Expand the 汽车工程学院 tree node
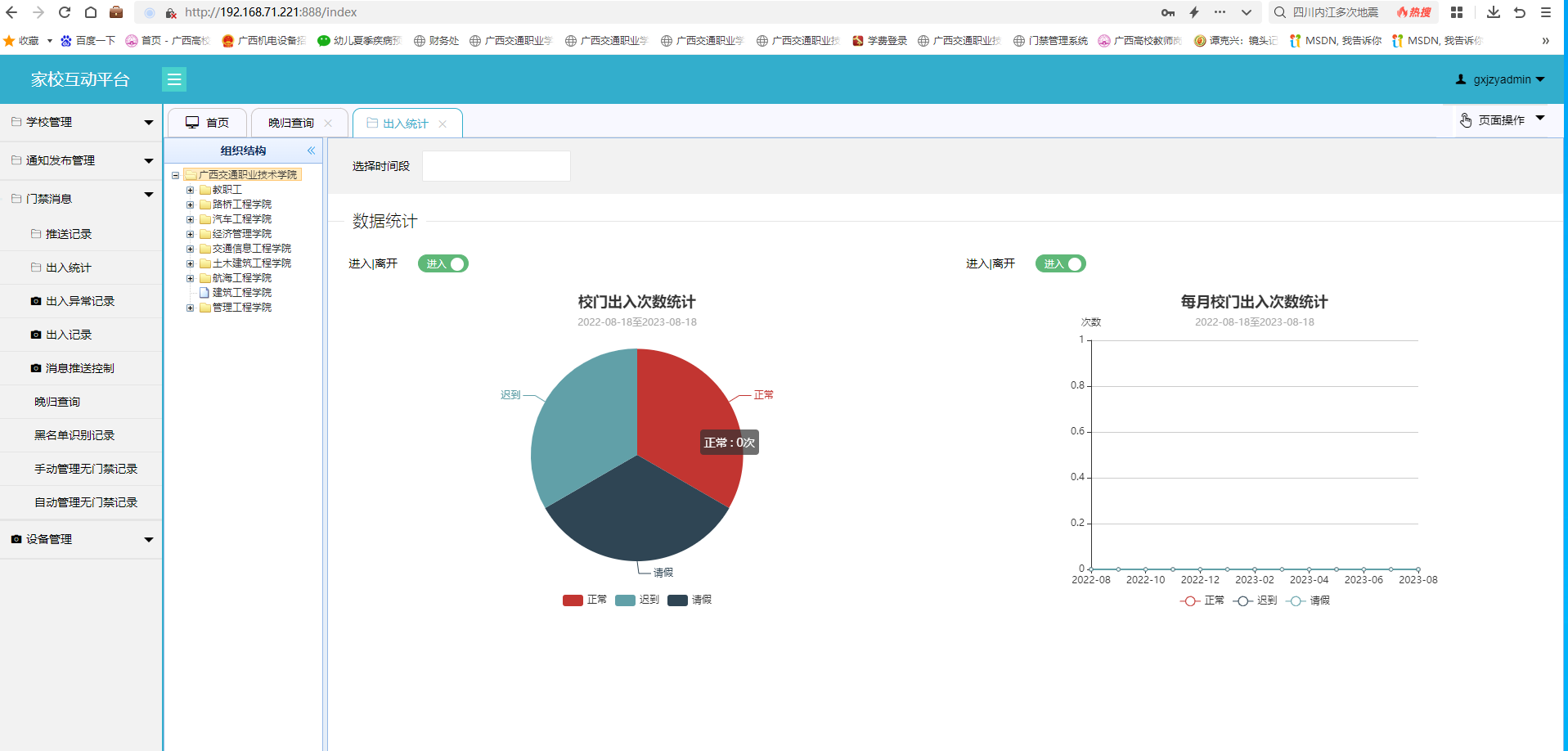 click(190, 219)
